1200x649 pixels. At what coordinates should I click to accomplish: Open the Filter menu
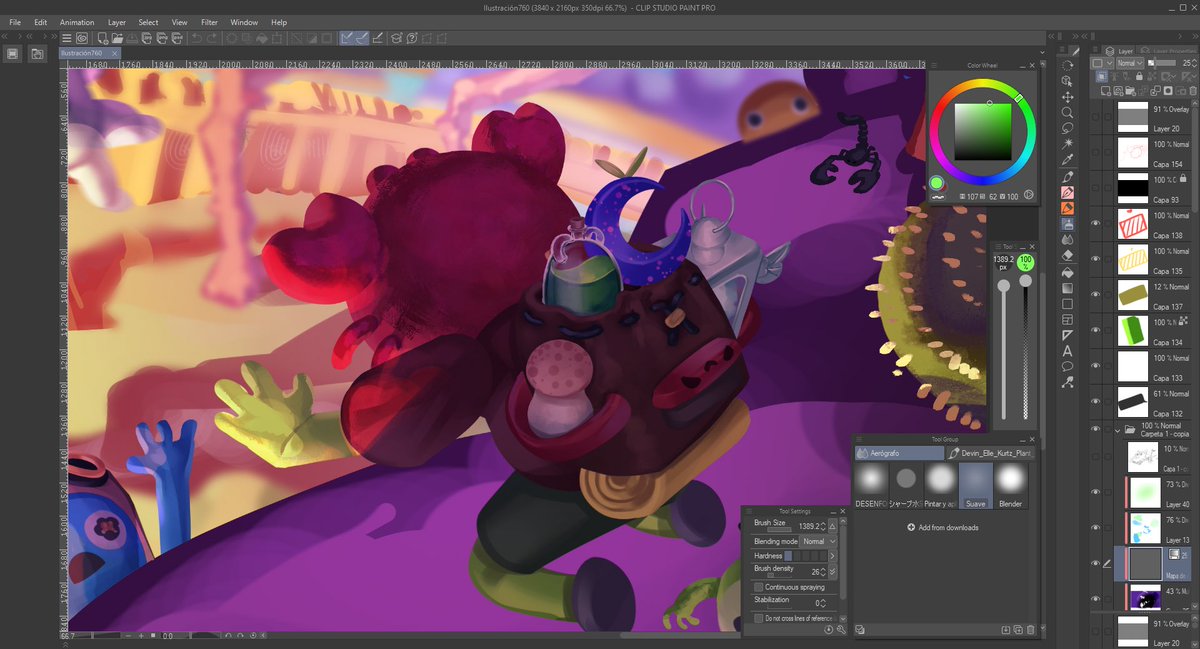tap(209, 22)
